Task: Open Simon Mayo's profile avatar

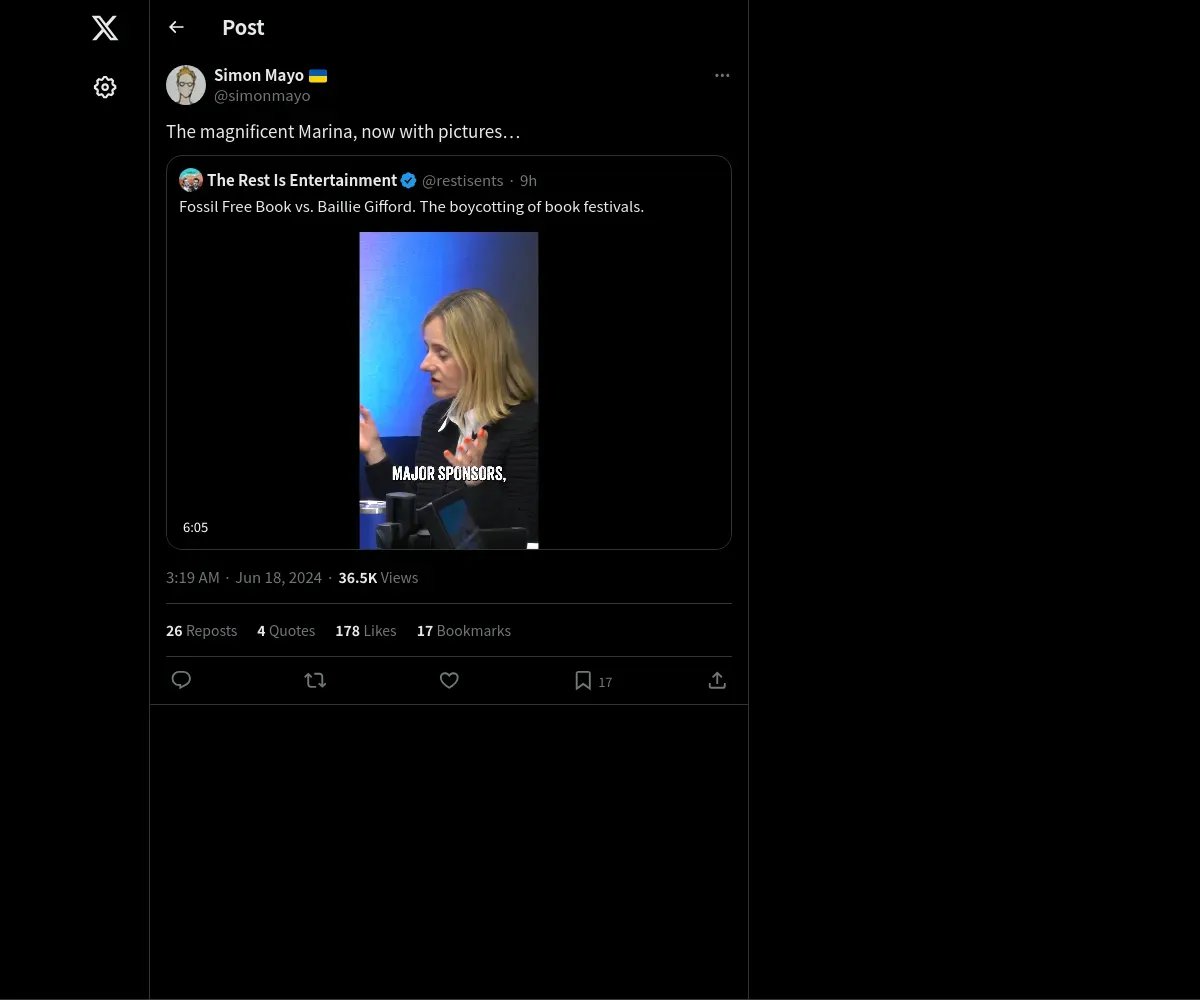Action: pyautogui.click(x=186, y=85)
